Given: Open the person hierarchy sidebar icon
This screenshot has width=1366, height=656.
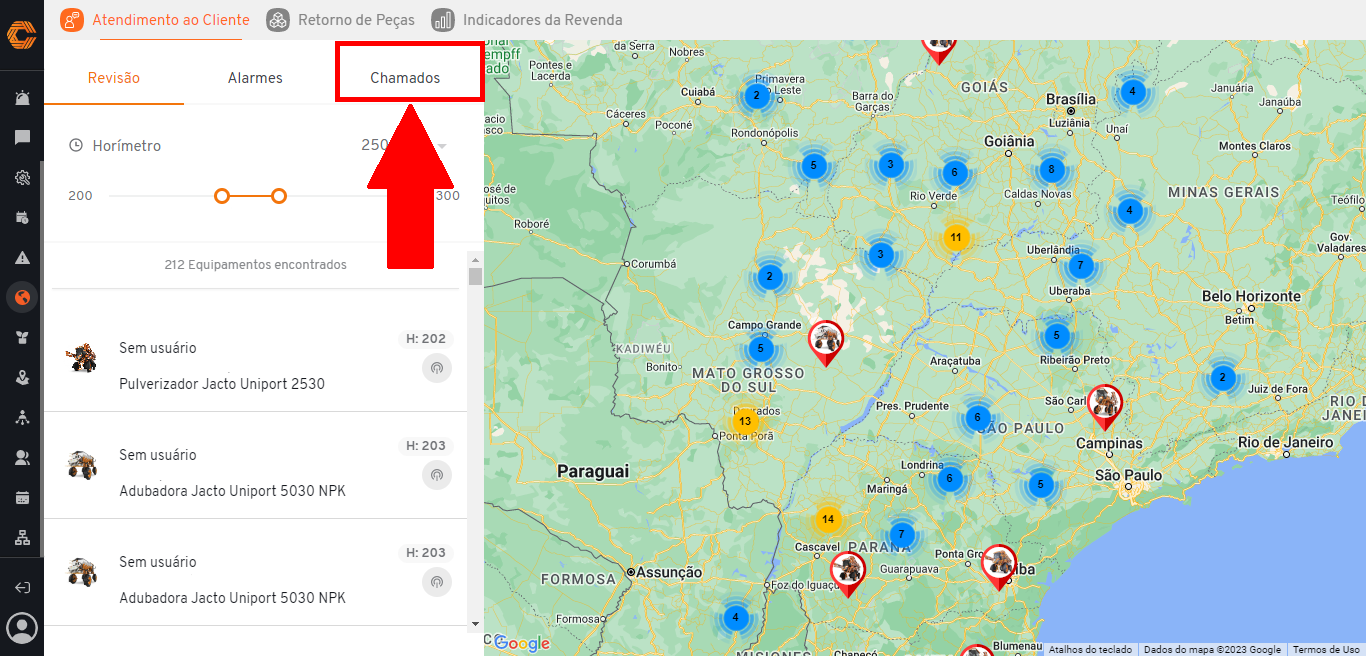Looking at the screenshot, I should pyautogui.click(x=22, y=417).
